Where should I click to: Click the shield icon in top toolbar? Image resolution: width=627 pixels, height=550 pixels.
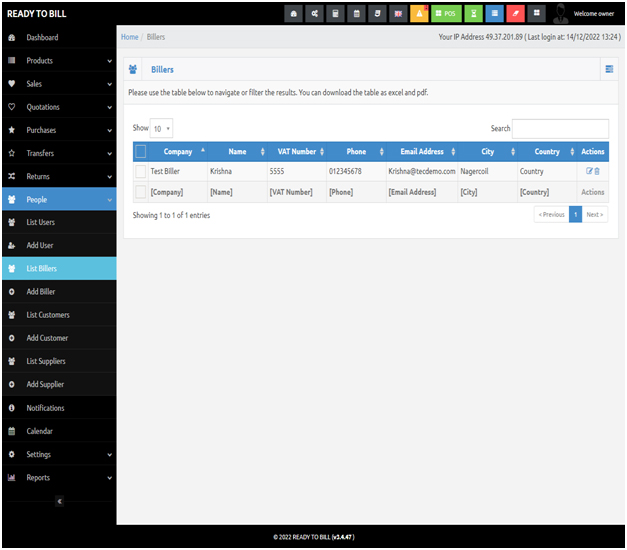pos(377,14)
